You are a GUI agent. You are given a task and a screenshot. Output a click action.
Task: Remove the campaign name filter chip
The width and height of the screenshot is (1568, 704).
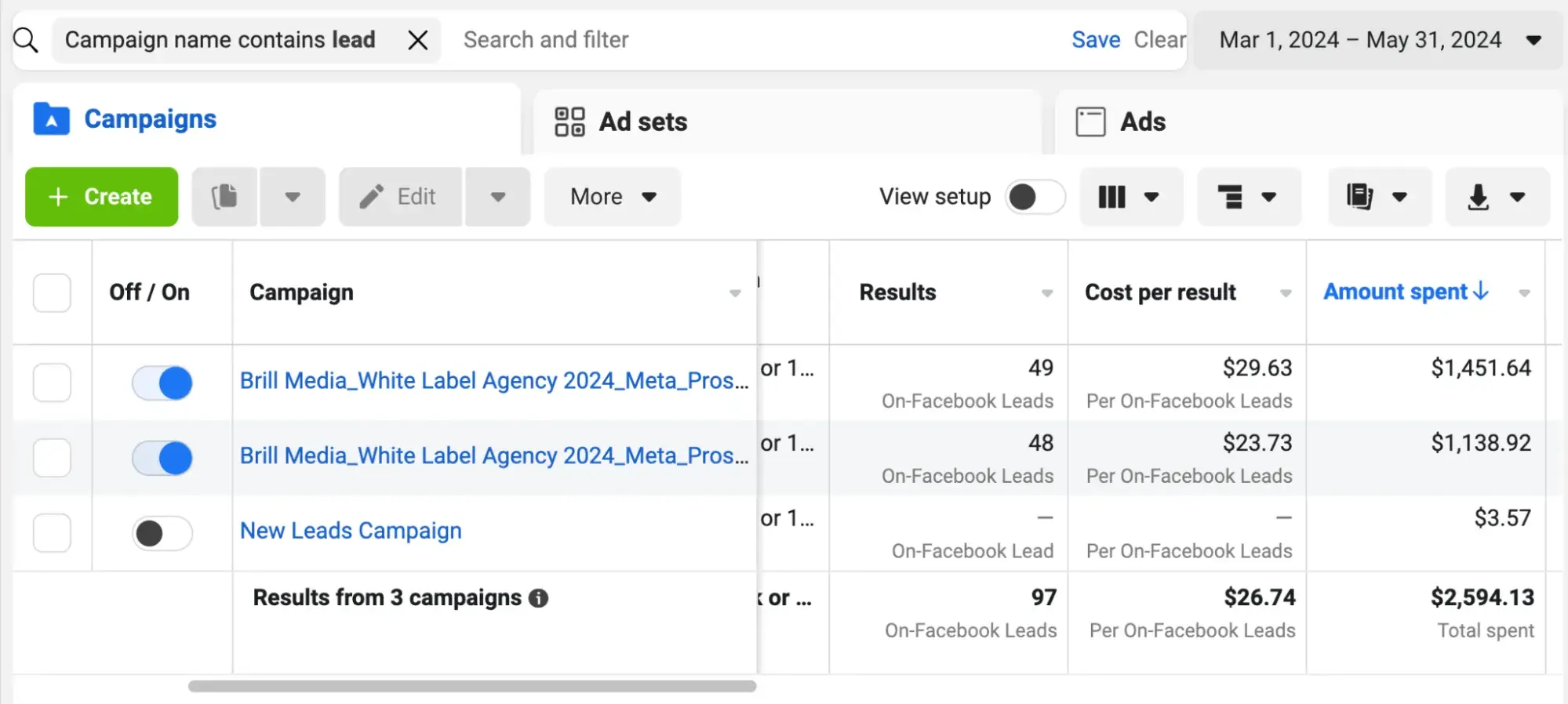tap(418, 40)
